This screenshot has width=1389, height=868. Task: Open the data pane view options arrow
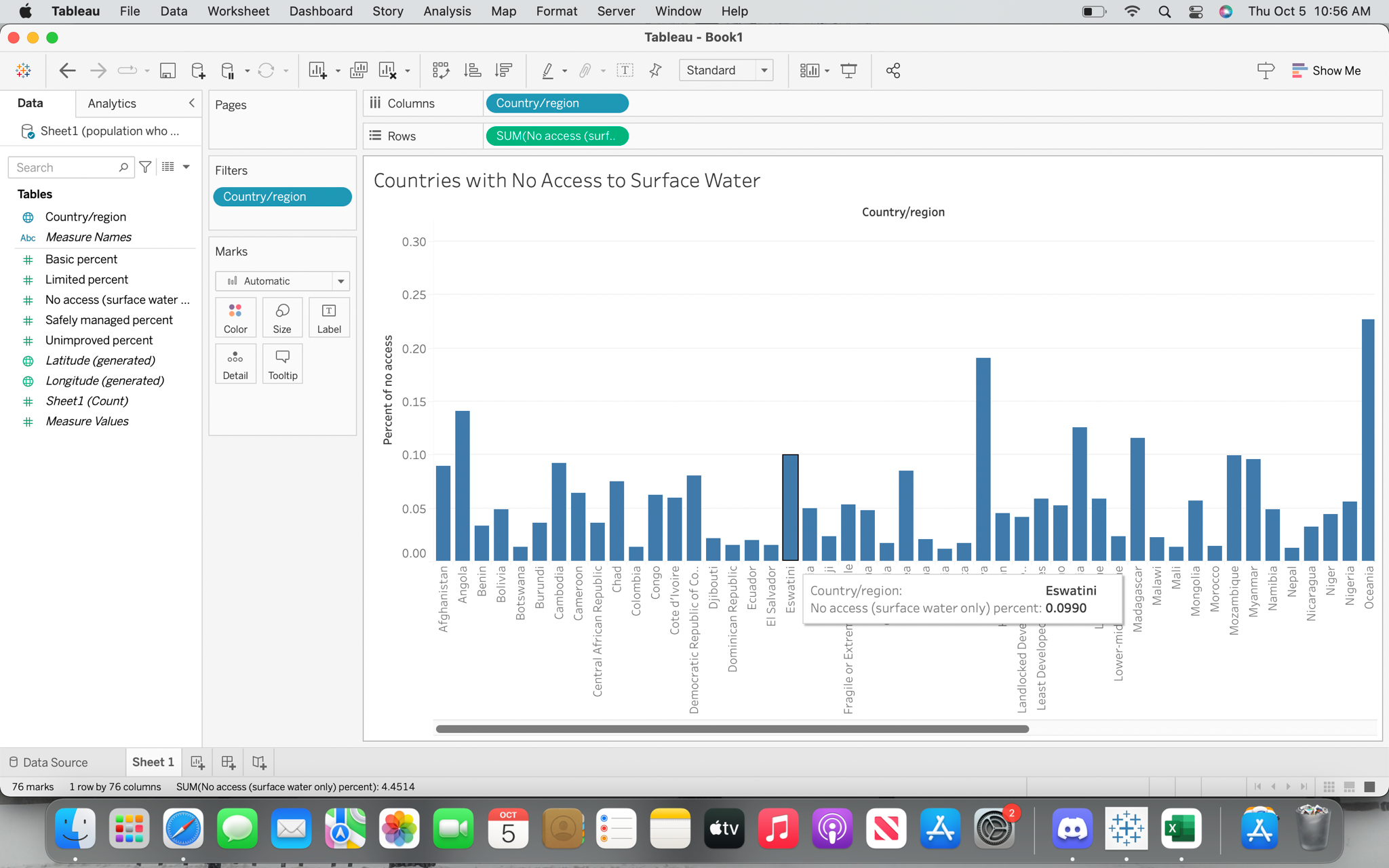[186, 167]
